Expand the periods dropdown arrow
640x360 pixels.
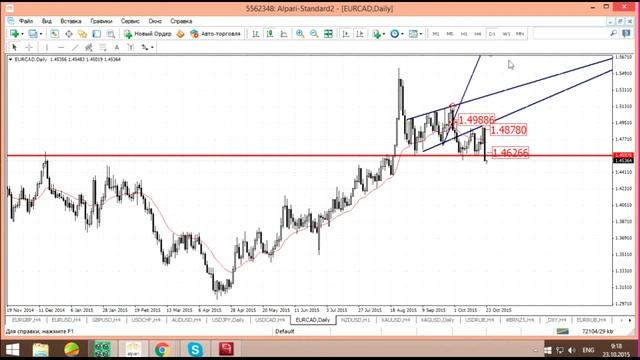click(x=402, y=34)
